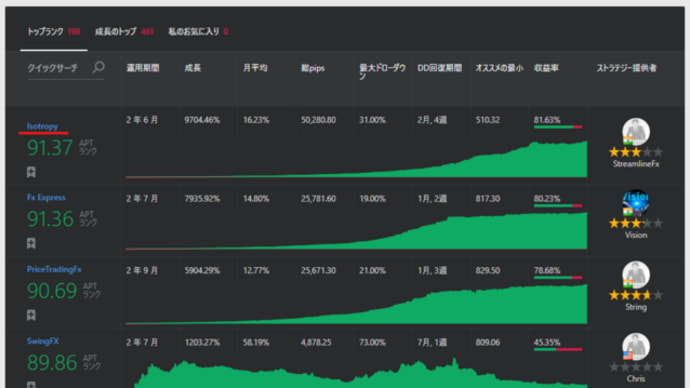Screen dimensions: 690x388
Task: Click the 90.69 APT rank score
Action: pos(52,291)
